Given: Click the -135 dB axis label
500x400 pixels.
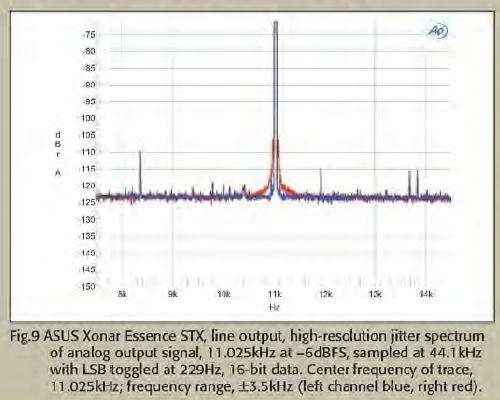Looking at the screenshot, I should (x=87, y=236).
